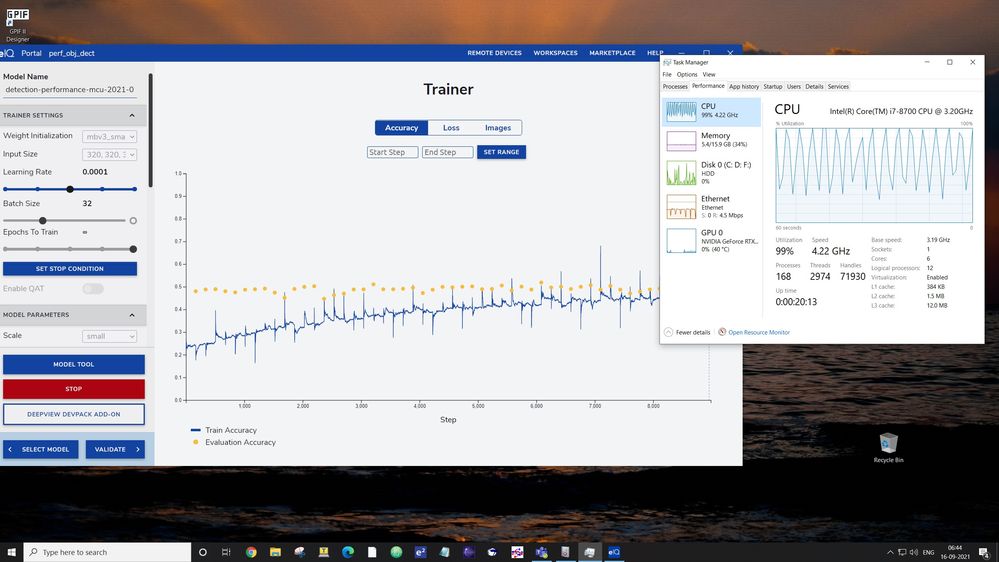This screenshot has height=562, width=999.
Task: Open the Input Size dropdown
Action: 110,154
